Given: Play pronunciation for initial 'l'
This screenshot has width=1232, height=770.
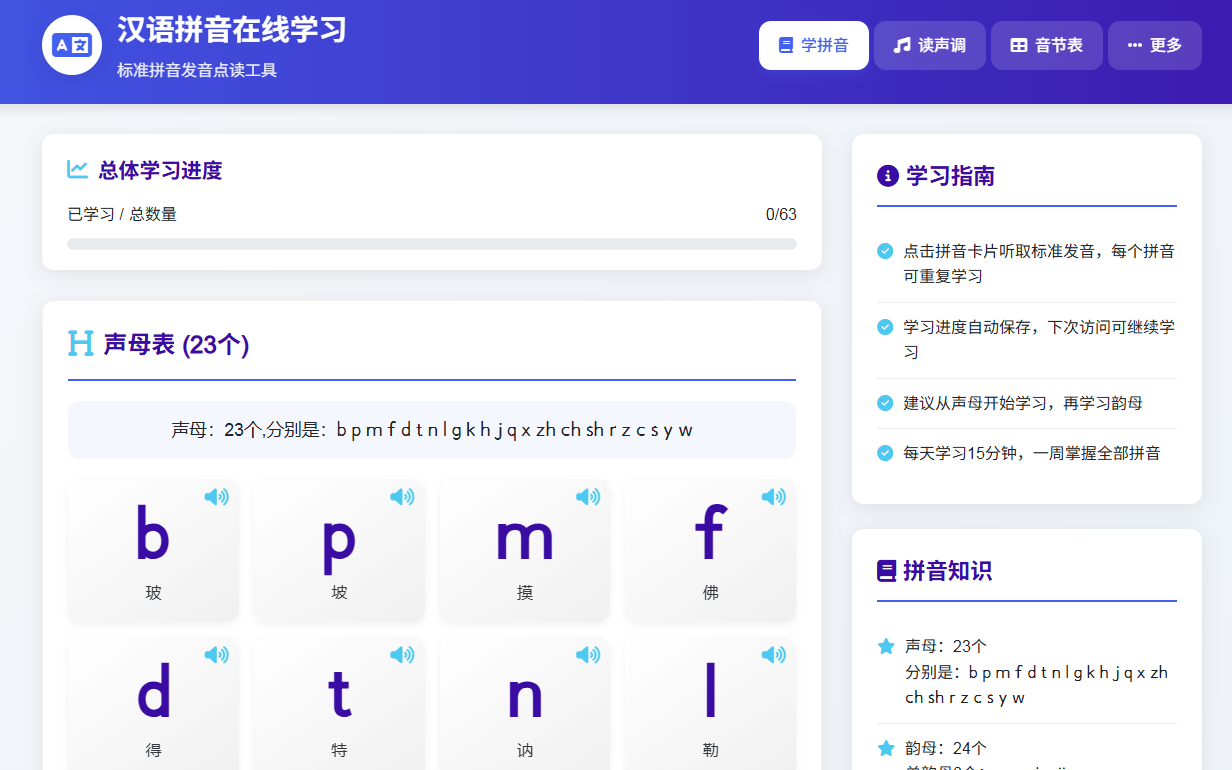Looking at the screenshot, I should [774, 655].
